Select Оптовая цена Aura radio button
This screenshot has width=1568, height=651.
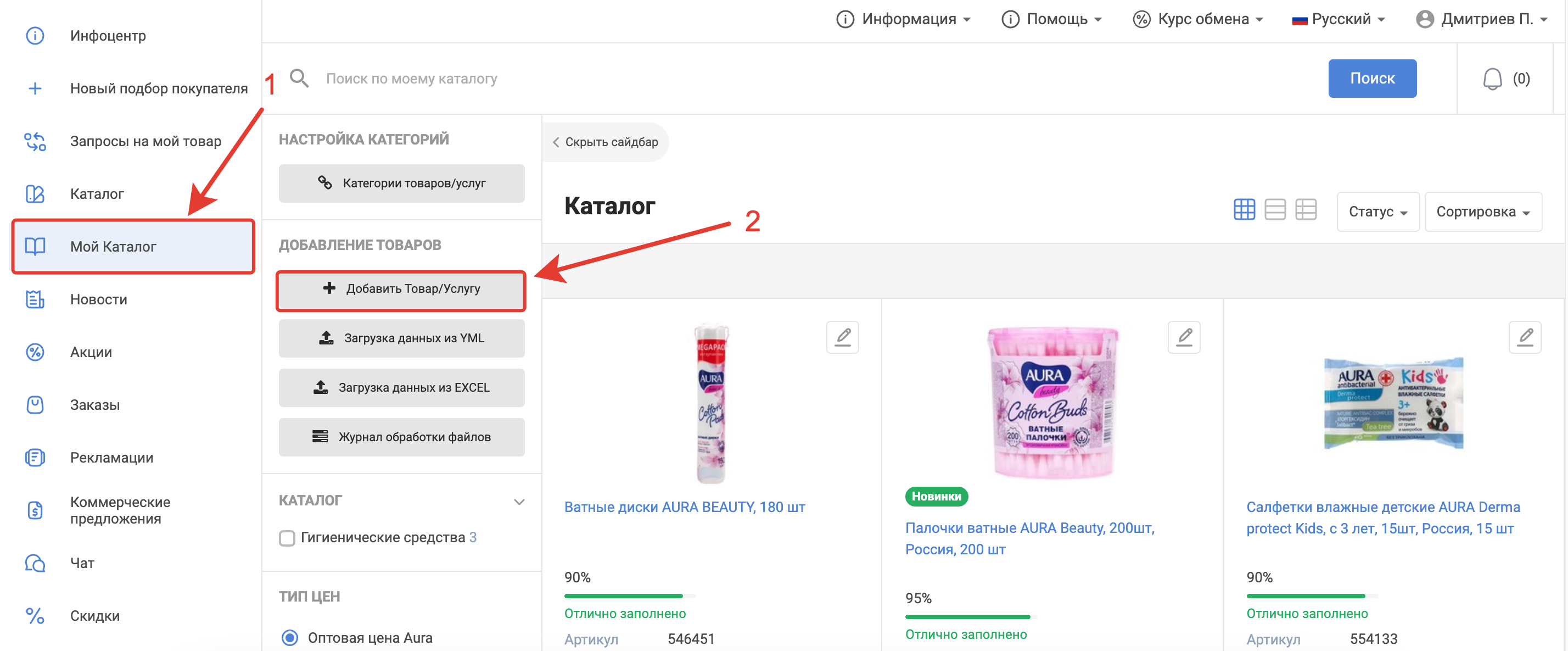(290, 638)
